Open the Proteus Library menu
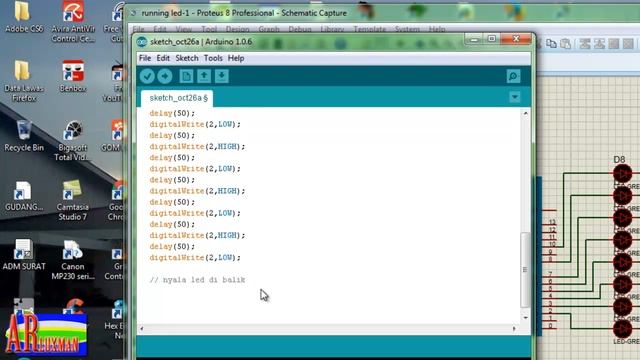This screenshot has width=640, height=360. pos(332,29)
